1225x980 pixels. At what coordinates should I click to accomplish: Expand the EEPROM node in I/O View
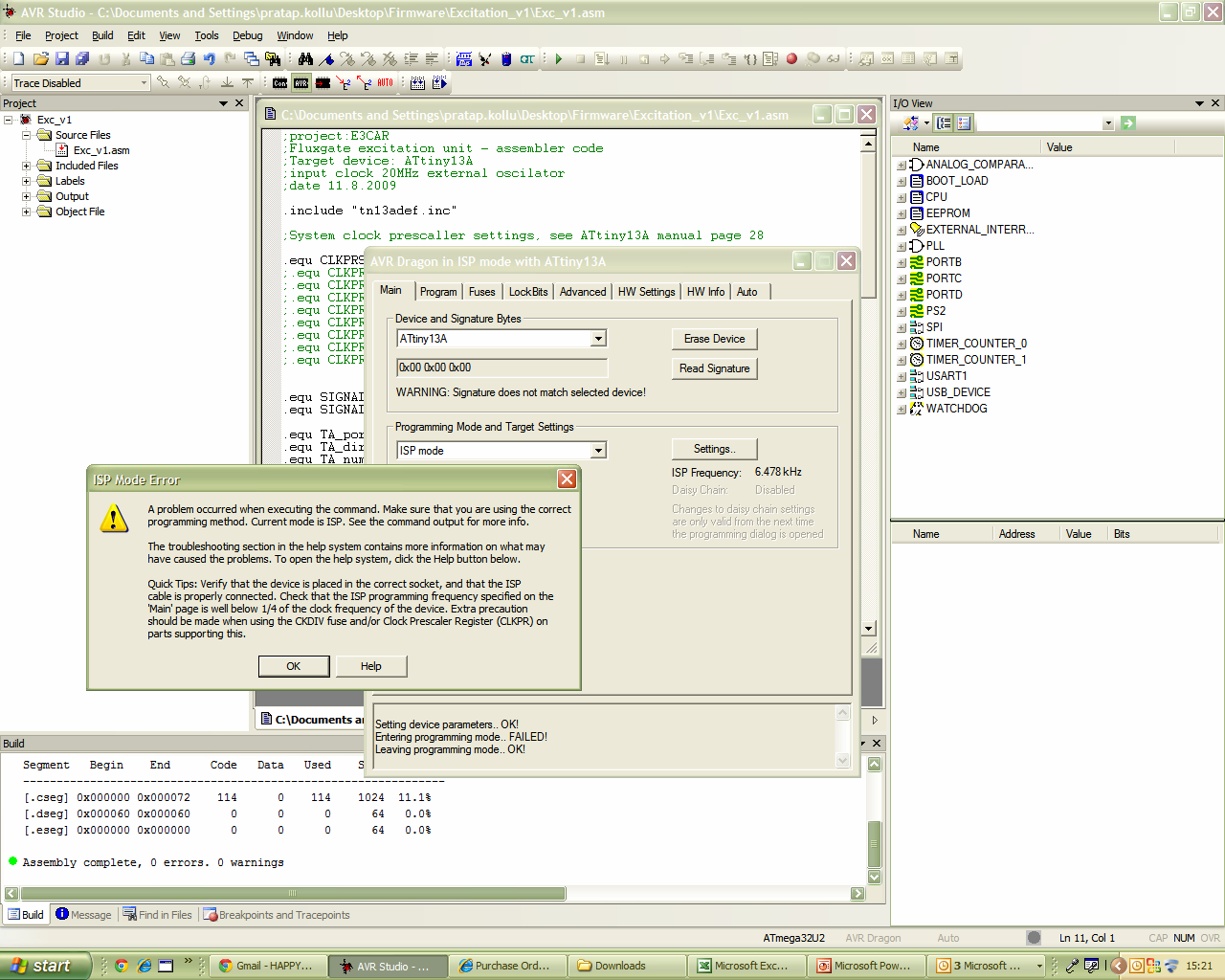(902, 213)
